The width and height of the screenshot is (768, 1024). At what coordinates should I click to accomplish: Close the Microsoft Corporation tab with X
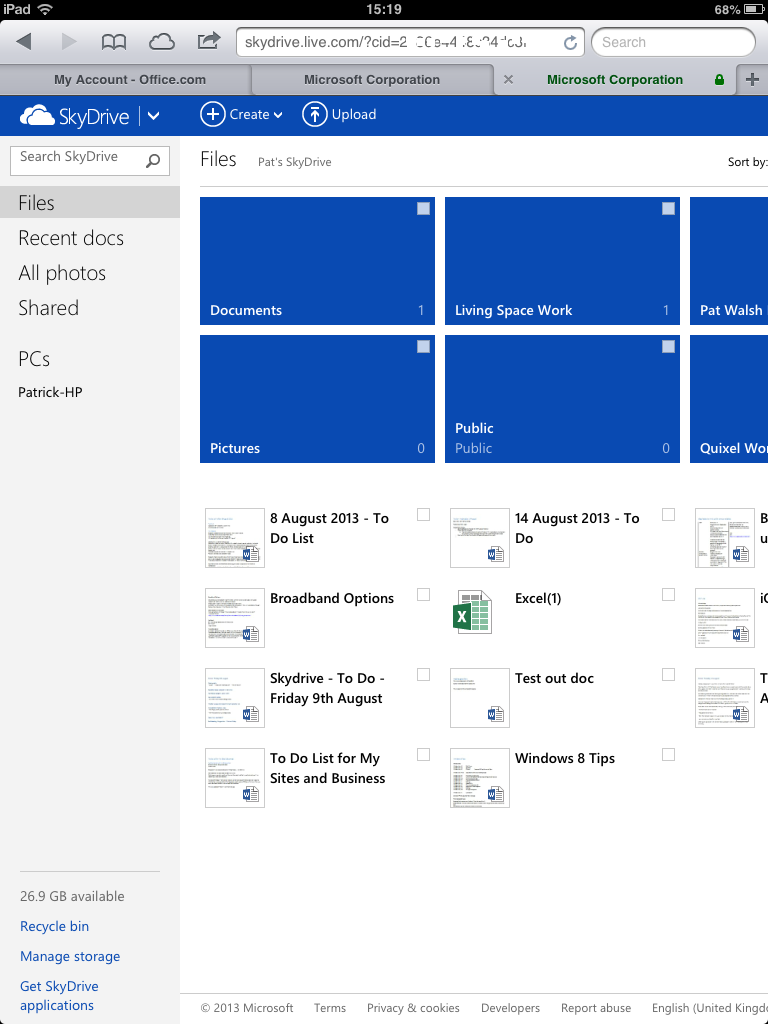coord(508,80)
